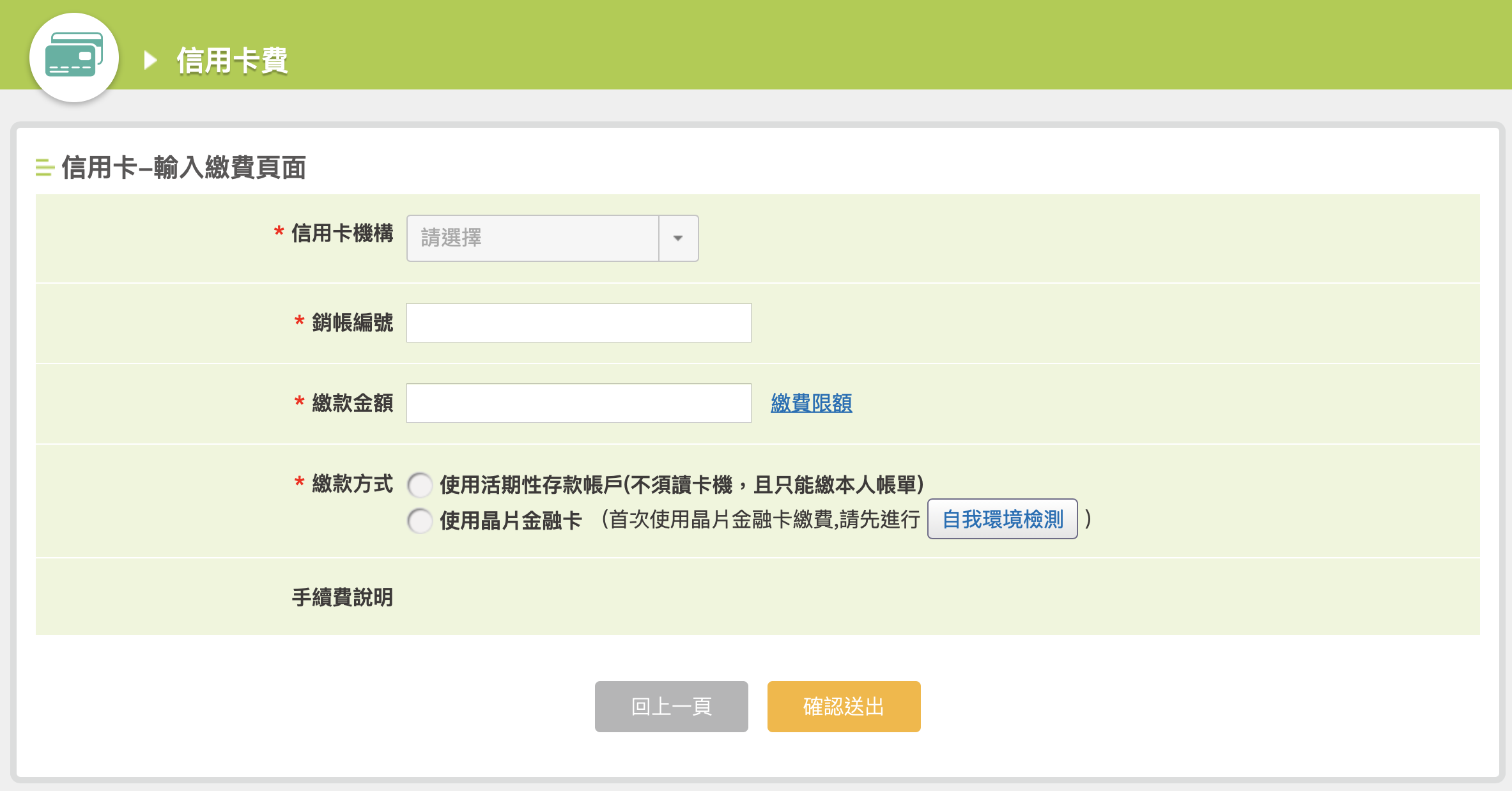Click the 確認送出 submit button
Viewport: 1512px width, 791px height.
pyautogui.click(x=845, y=706)
